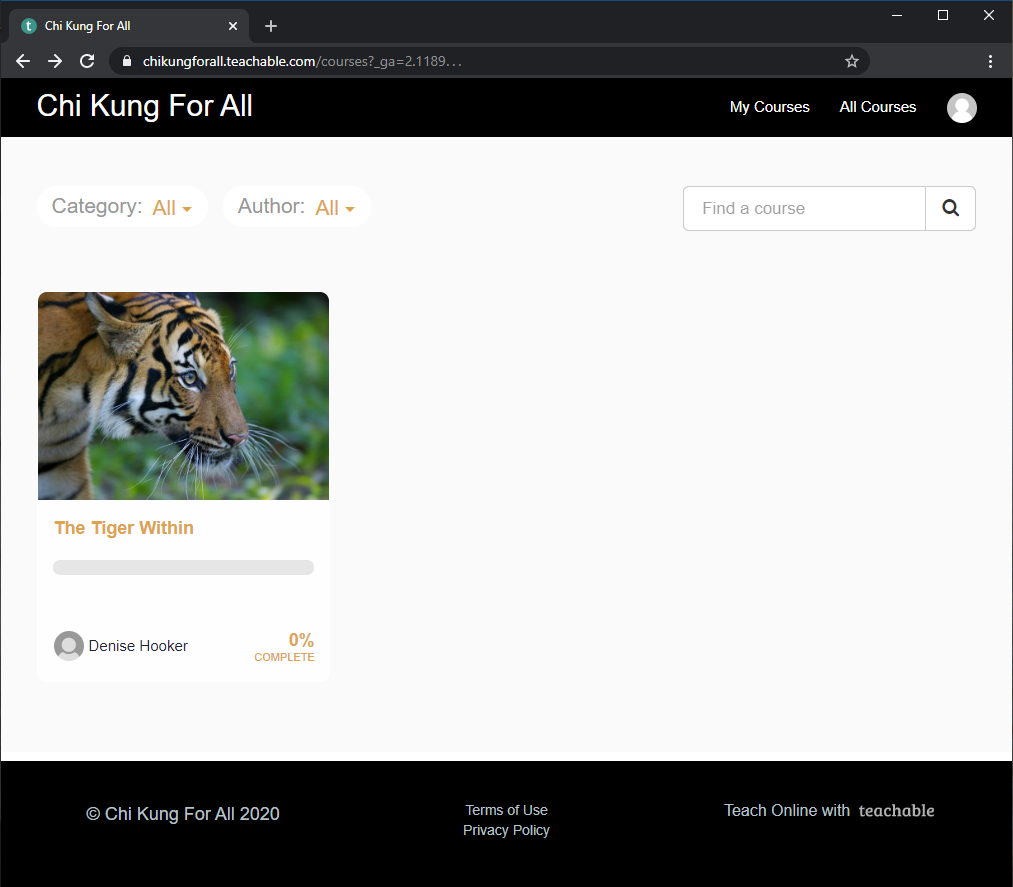Screen dimensions: 1013x887
Task: Close the Chi Kung For All tab
Action: pos(233,26)
